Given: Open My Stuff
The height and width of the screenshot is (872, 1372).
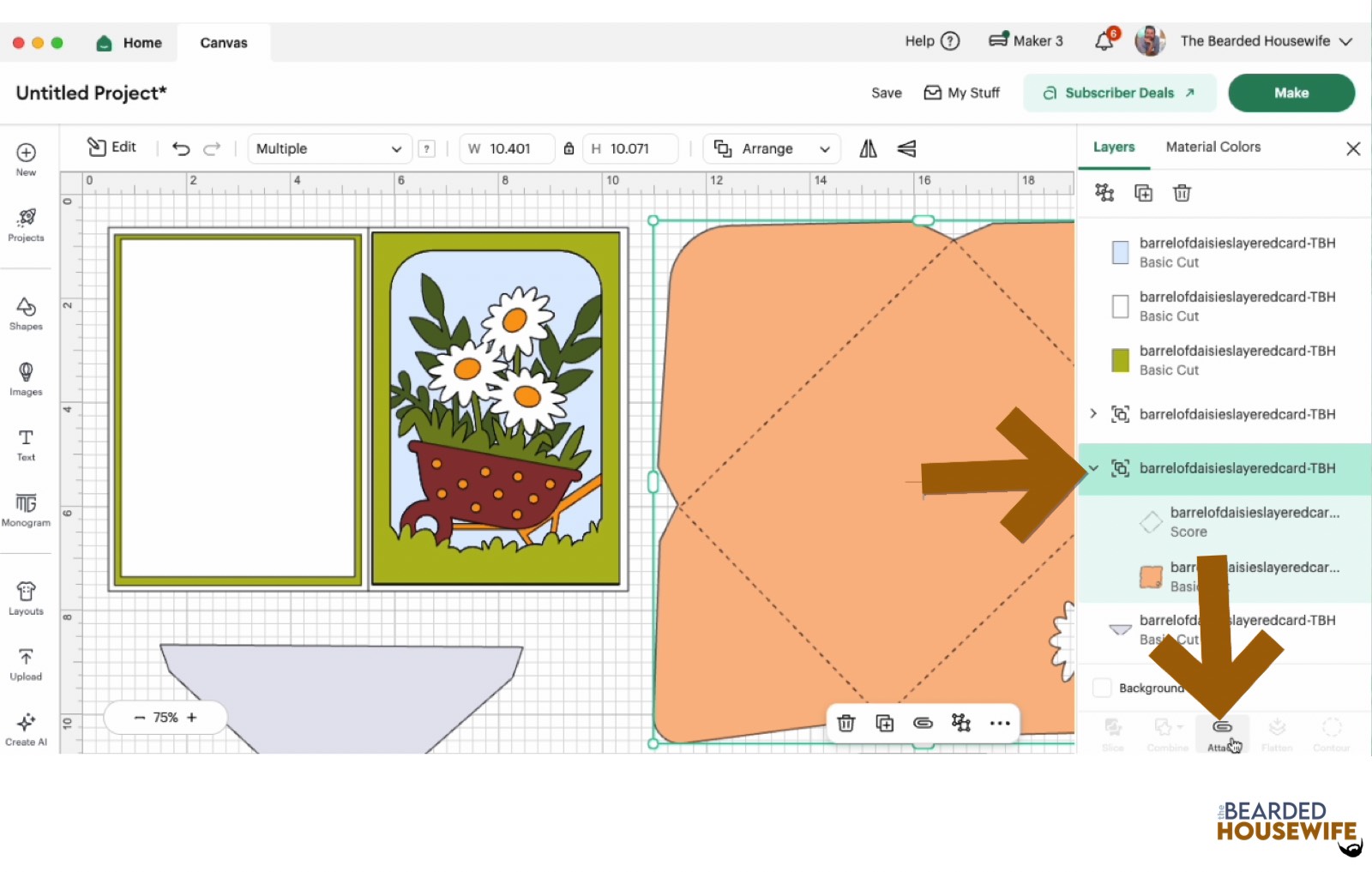Looking at the screenshot, I should (962, 93).
